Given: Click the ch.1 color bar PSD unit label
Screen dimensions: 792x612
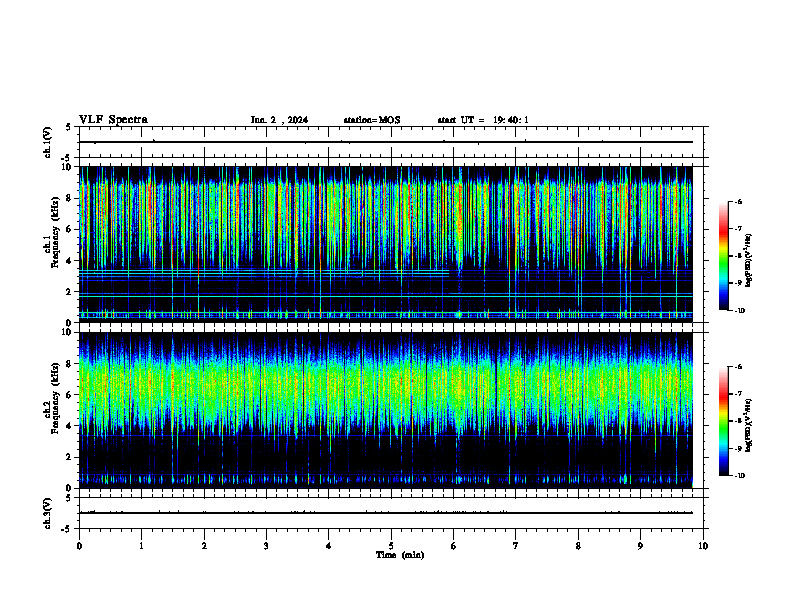Looking at the screenshot, I should [749, 261].
